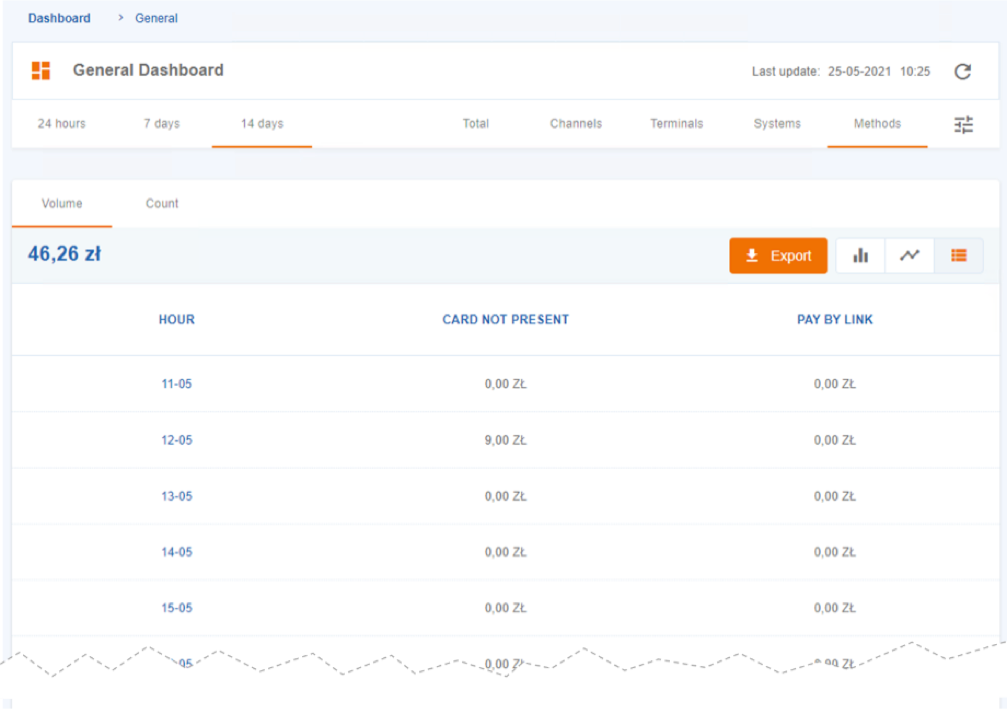Click the last update date 25-05-2021
The width and height of the screenshot is (1007, 709).
[x=859, y=71]
